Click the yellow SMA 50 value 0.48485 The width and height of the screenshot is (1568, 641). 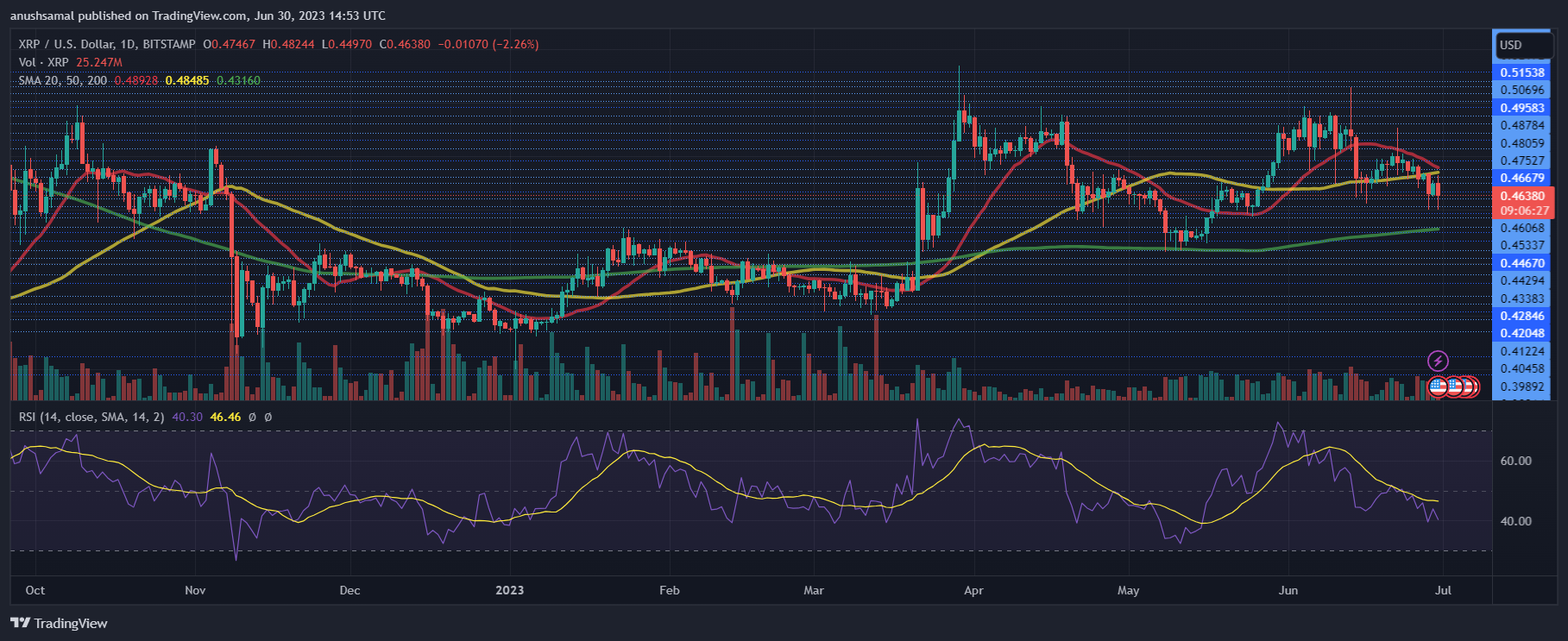pyautogui.click(x=187, y=80)
